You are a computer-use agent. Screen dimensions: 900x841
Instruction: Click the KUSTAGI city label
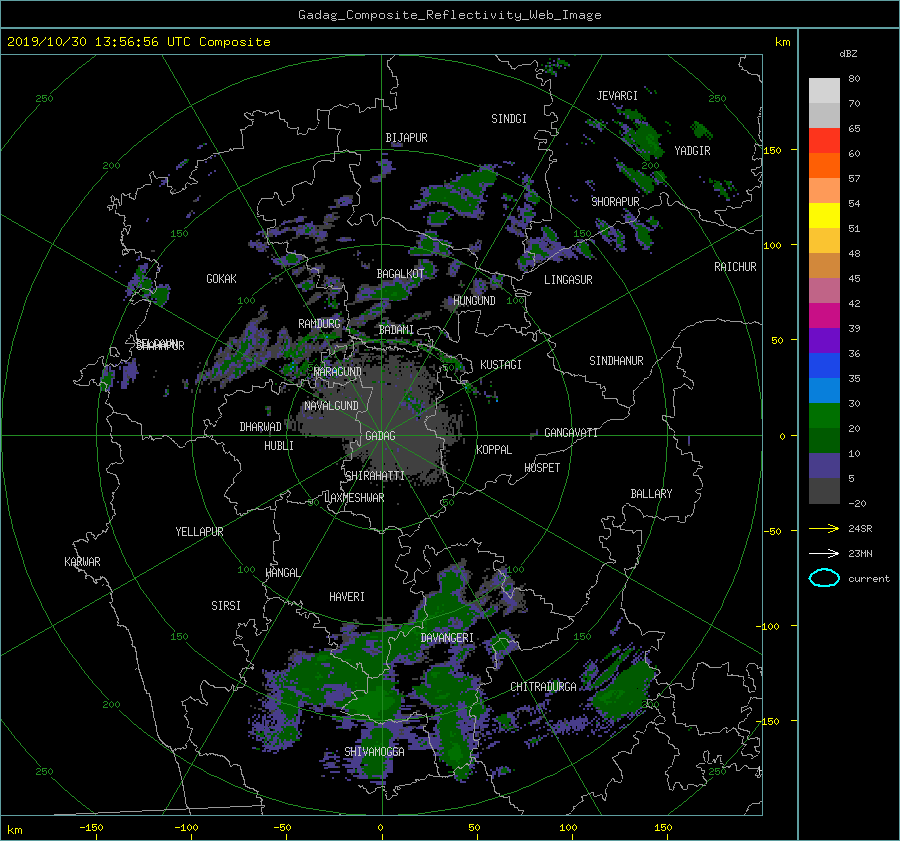(501, 365)
